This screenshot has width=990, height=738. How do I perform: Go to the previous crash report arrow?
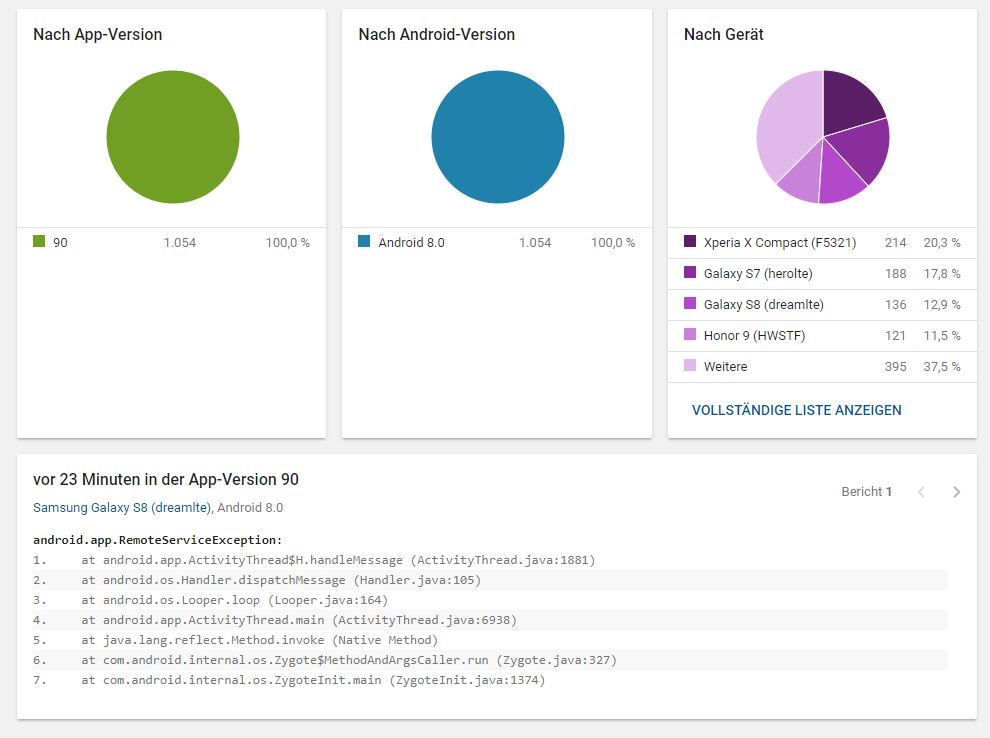pos(922,492)
